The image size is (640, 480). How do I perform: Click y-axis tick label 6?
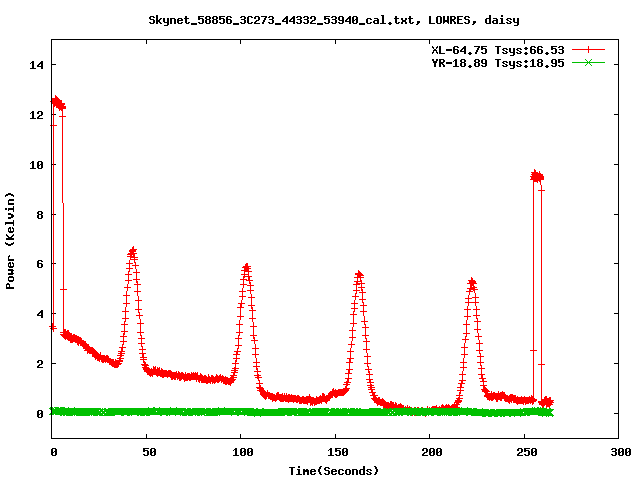point(40,264)
